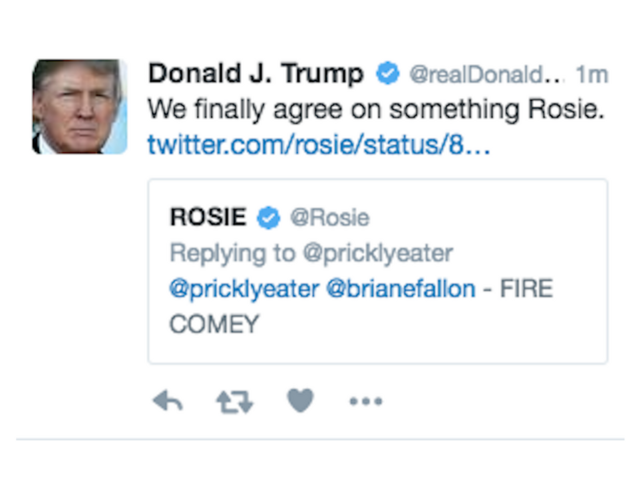Viewport: 640px width, 480px height.
Task: Click the verified badge beside the main author name
Action: tap(387, 74)
